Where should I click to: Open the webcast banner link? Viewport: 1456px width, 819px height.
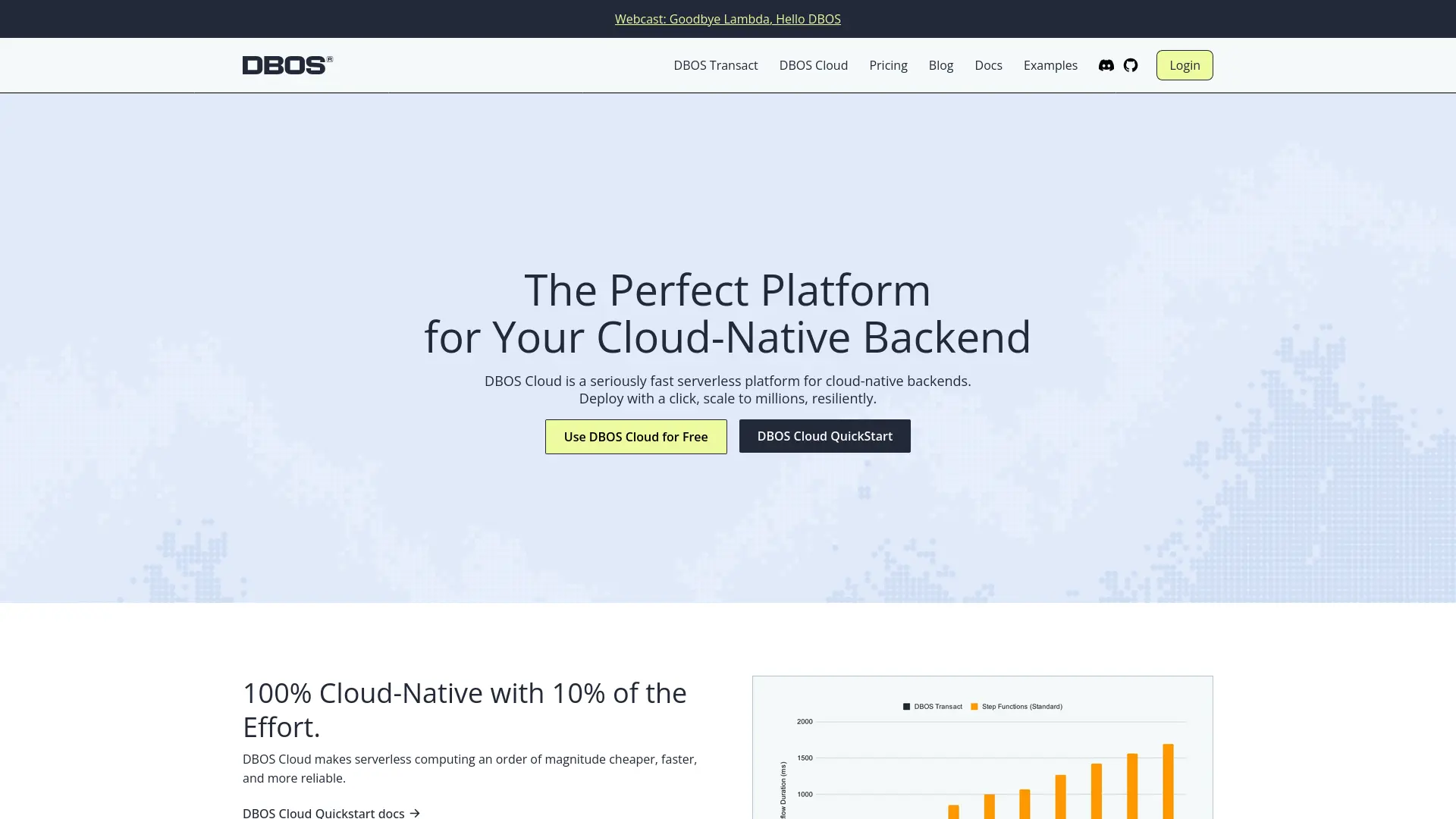(728, 19)
